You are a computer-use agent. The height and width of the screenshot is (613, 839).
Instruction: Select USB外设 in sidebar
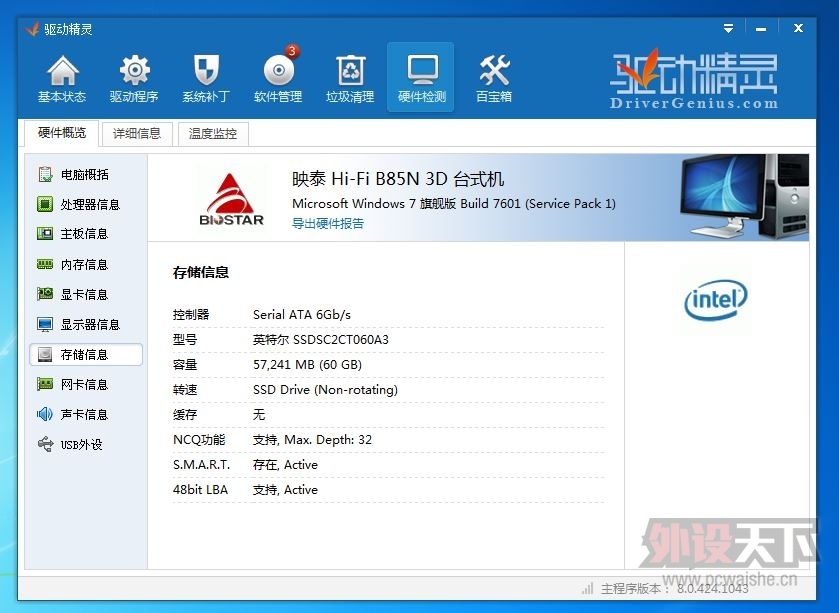coord(86,444)
